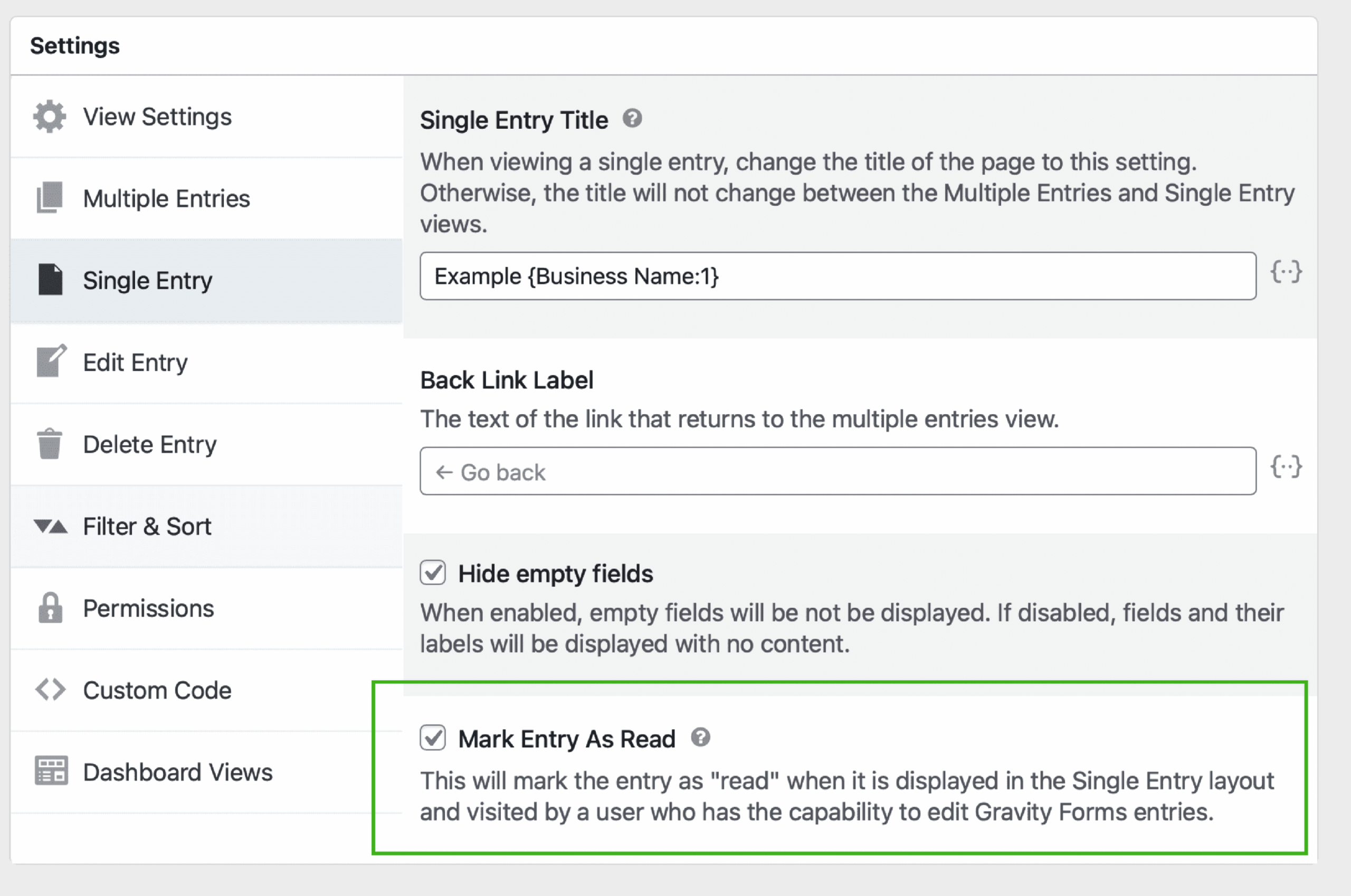
Task: Click the padlock Permissions icon
Action: coord(50,607)
